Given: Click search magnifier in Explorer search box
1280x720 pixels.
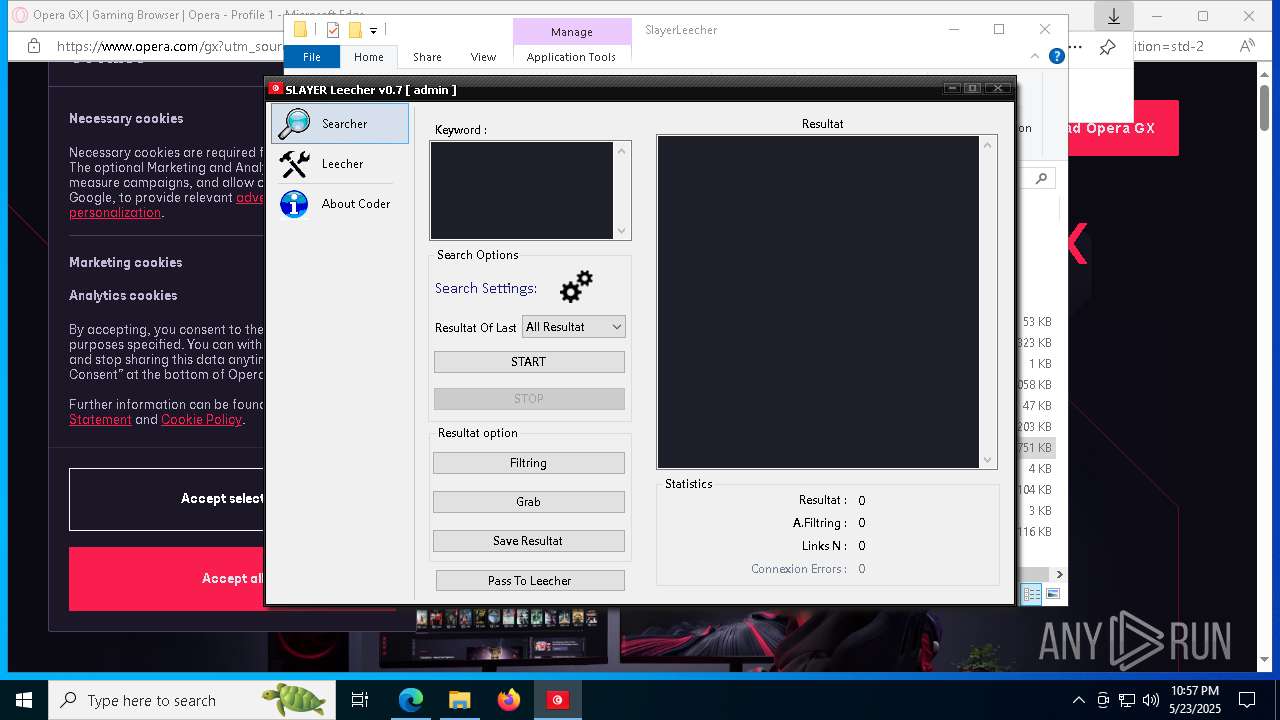Looking at the screenshot, I should click(1041, 178).
